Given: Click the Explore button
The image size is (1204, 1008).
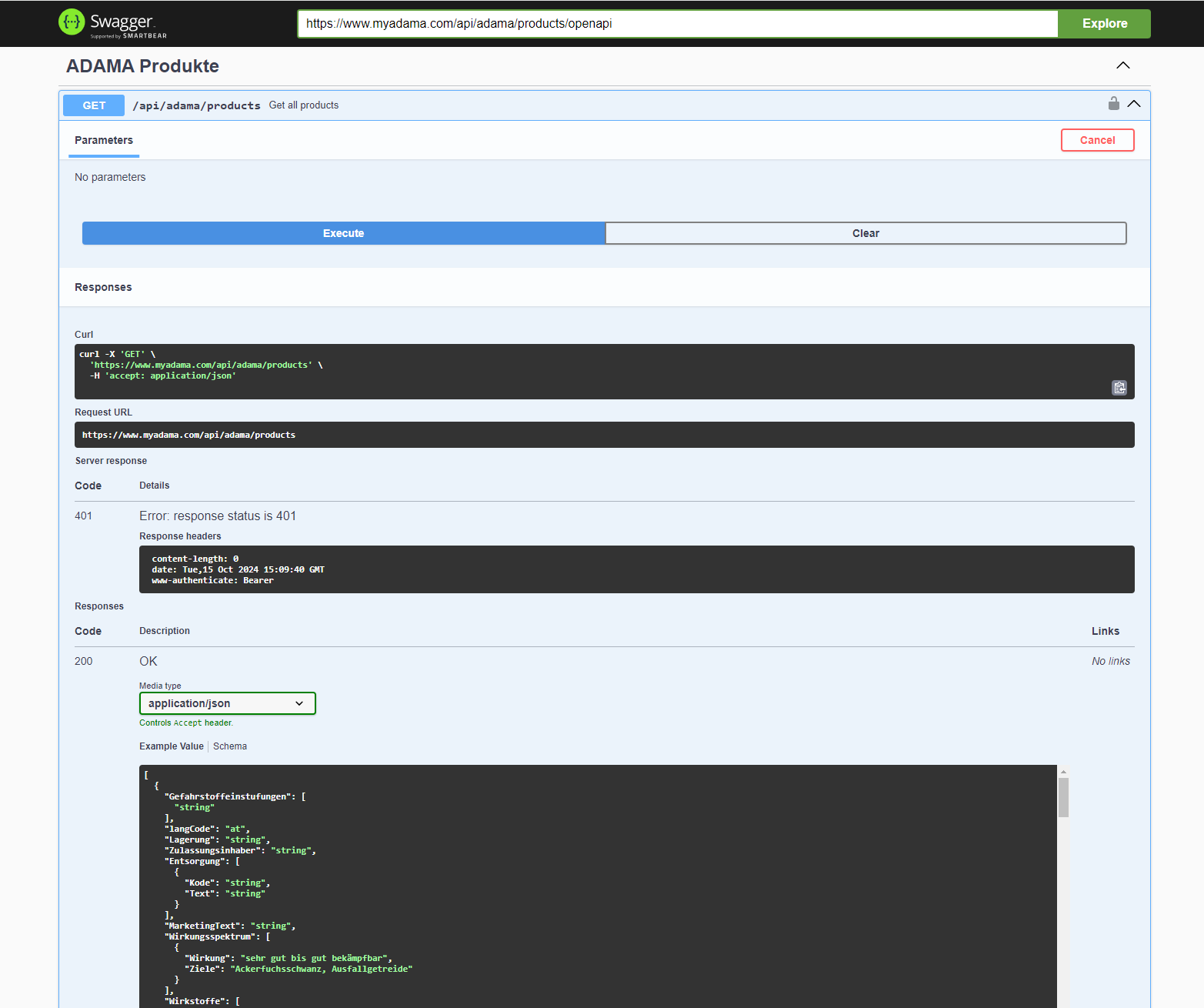Looking at the screenshot, I should (x=1104, y=23).
